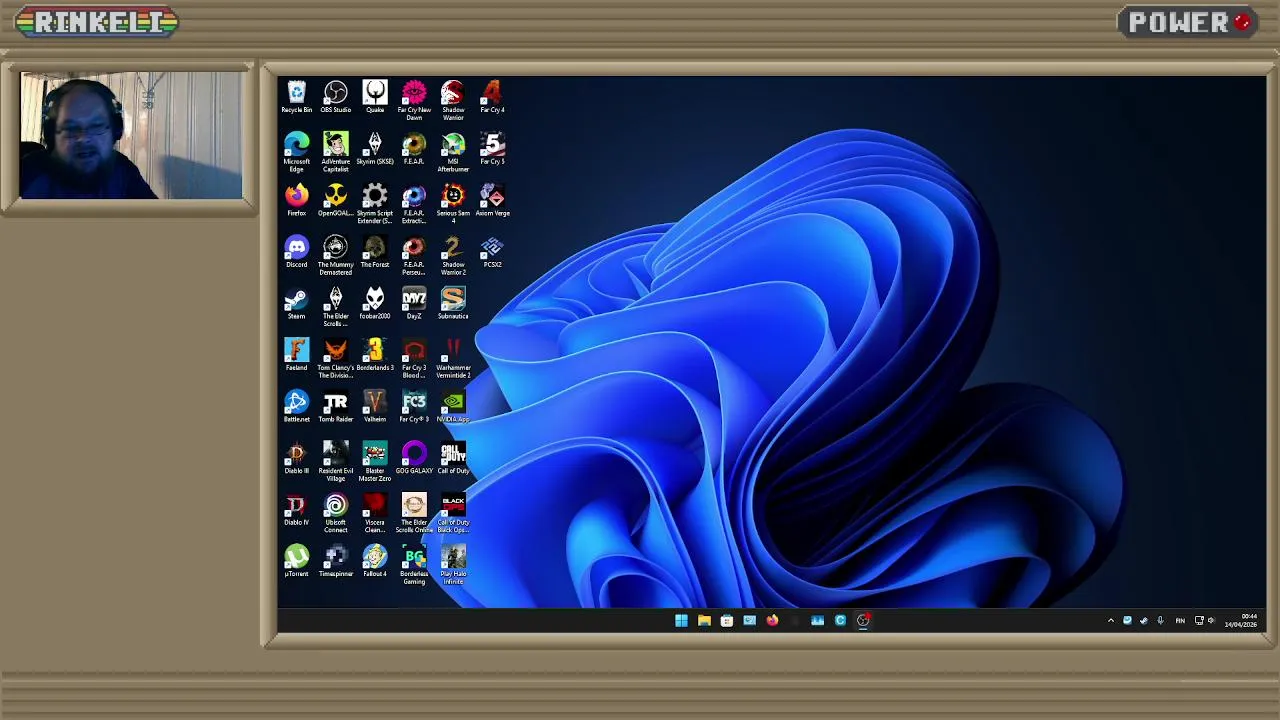The height and width of the screenshot is (720, 1280).
Task: Open Discord from the desktop
Action: (x=296, y=249)
